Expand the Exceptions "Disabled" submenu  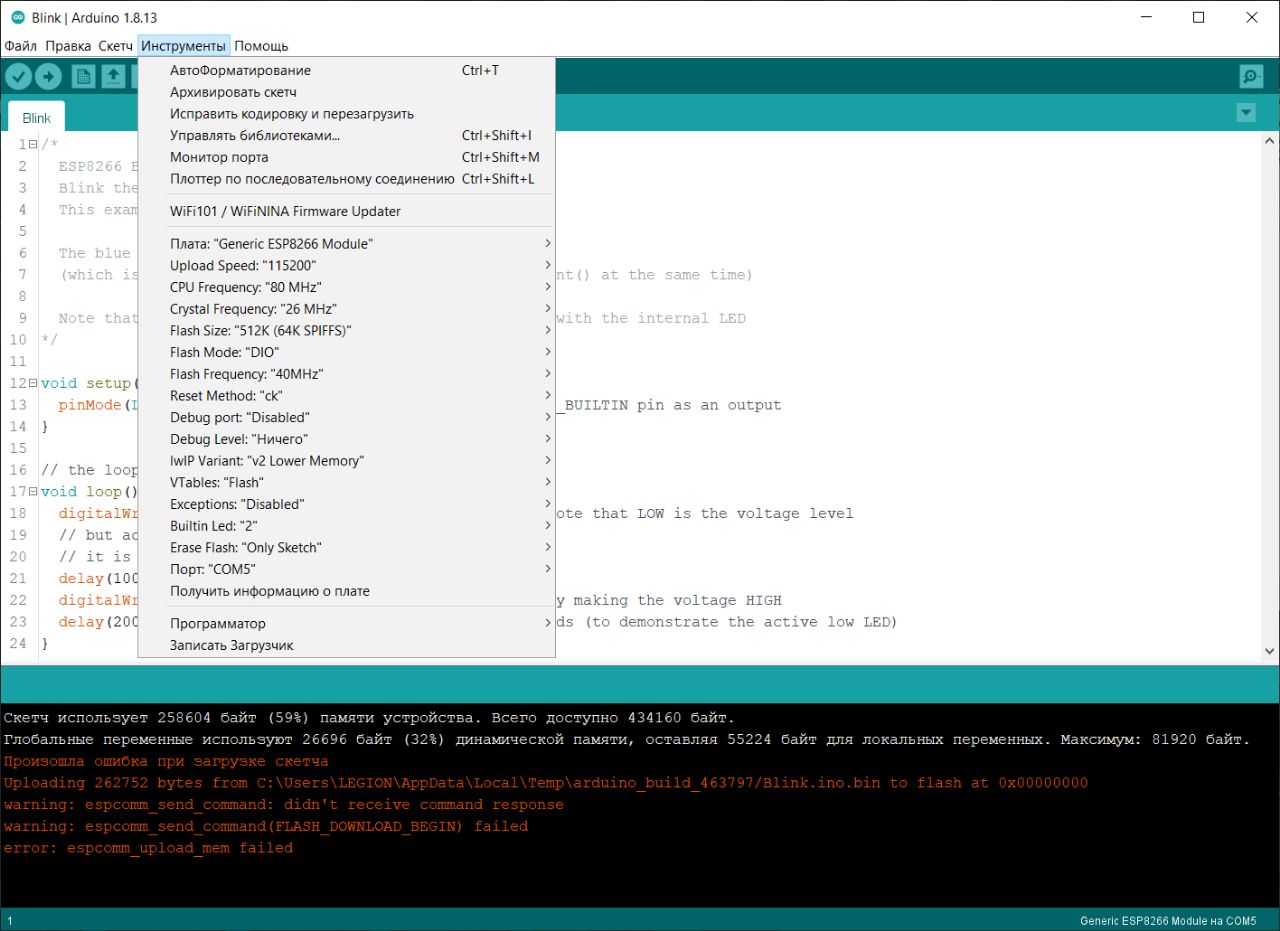point(346,504)
